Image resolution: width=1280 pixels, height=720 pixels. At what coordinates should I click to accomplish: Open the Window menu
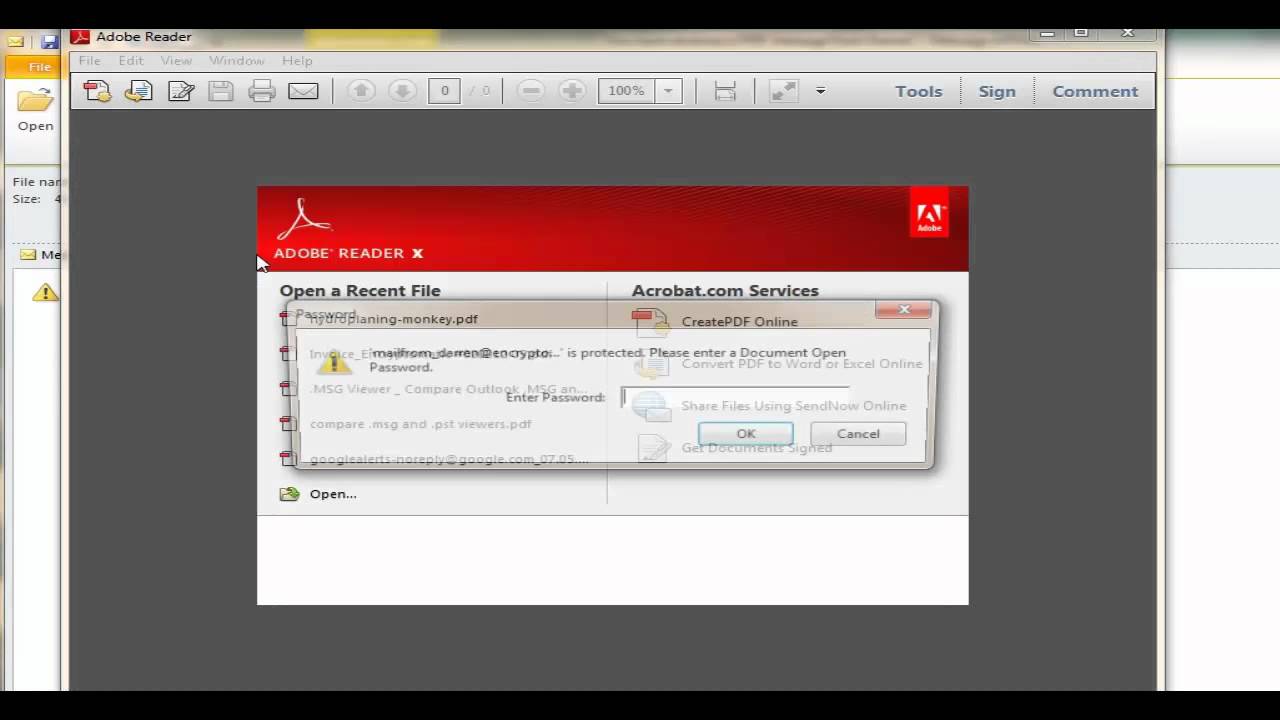tap(236, 61)
